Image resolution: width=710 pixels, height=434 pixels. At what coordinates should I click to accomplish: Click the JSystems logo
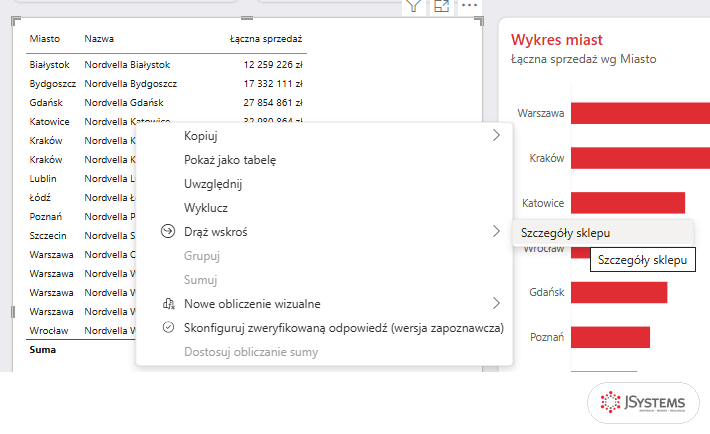pos(643,402)
